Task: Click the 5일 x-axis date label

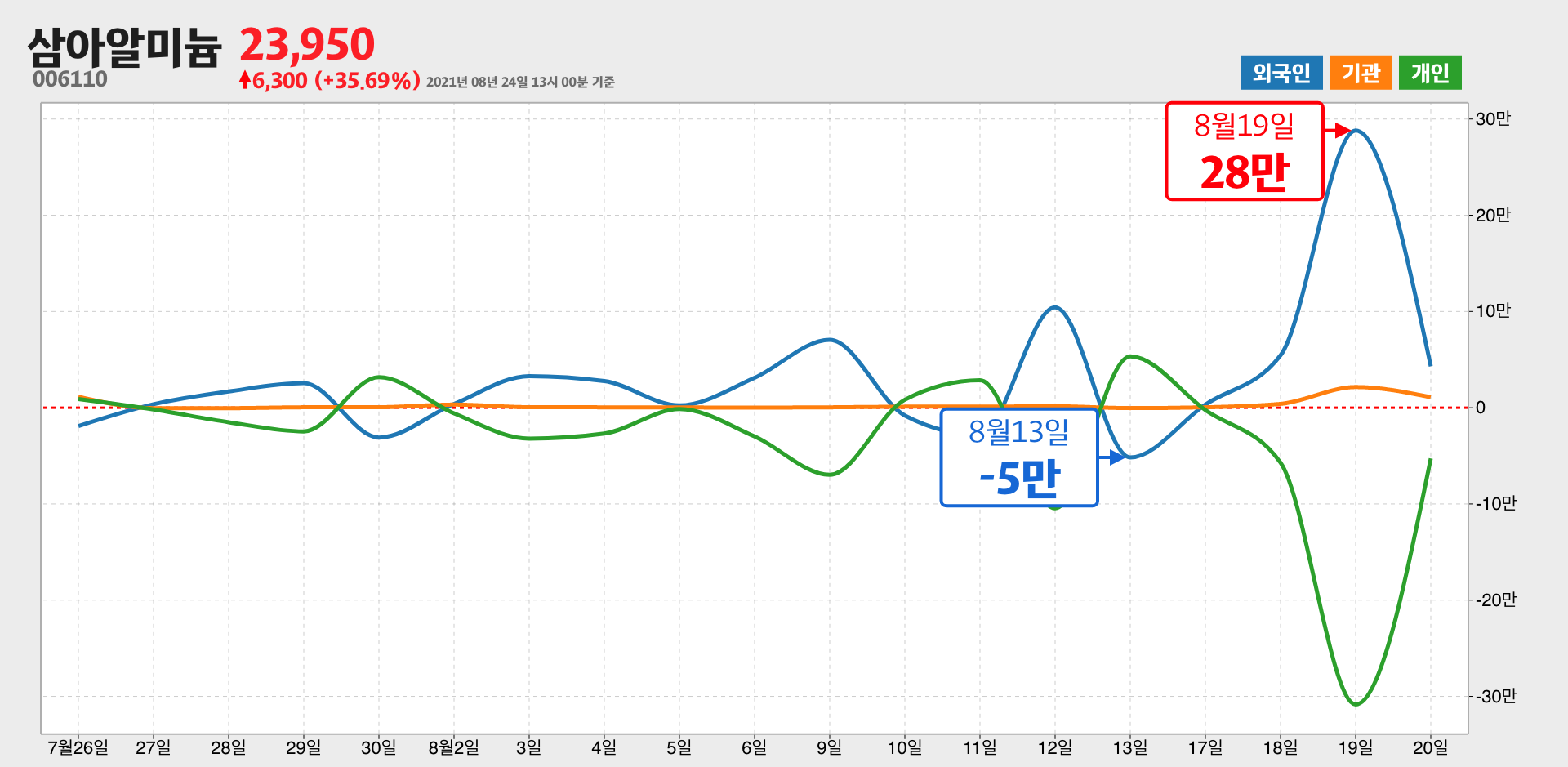Action: point(679,747)
